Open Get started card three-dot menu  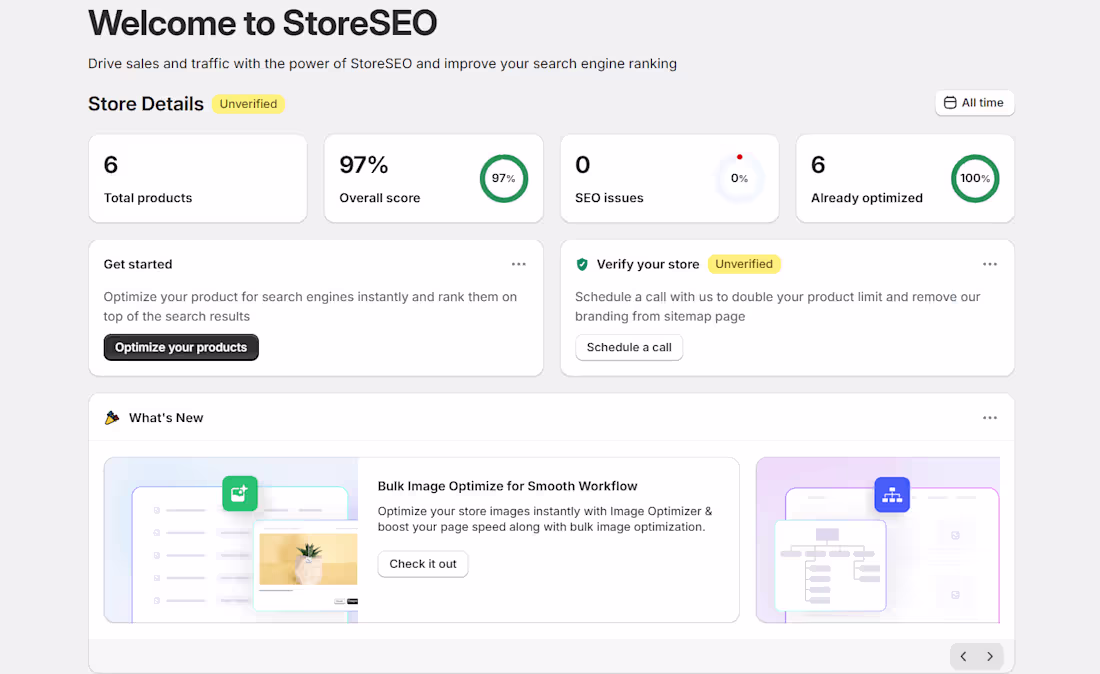point(518,264)
